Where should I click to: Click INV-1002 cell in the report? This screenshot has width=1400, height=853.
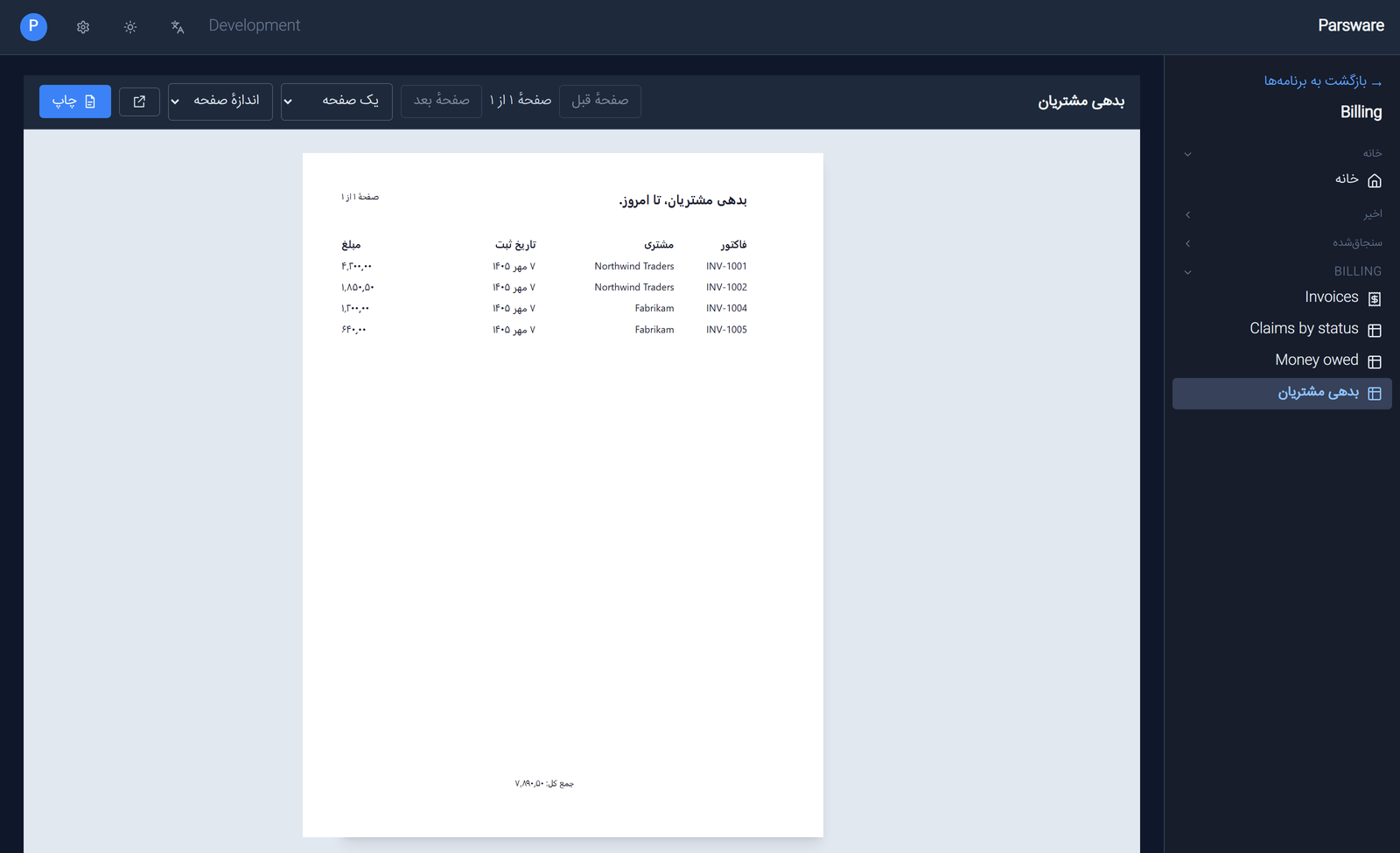[x=726, y=287]
